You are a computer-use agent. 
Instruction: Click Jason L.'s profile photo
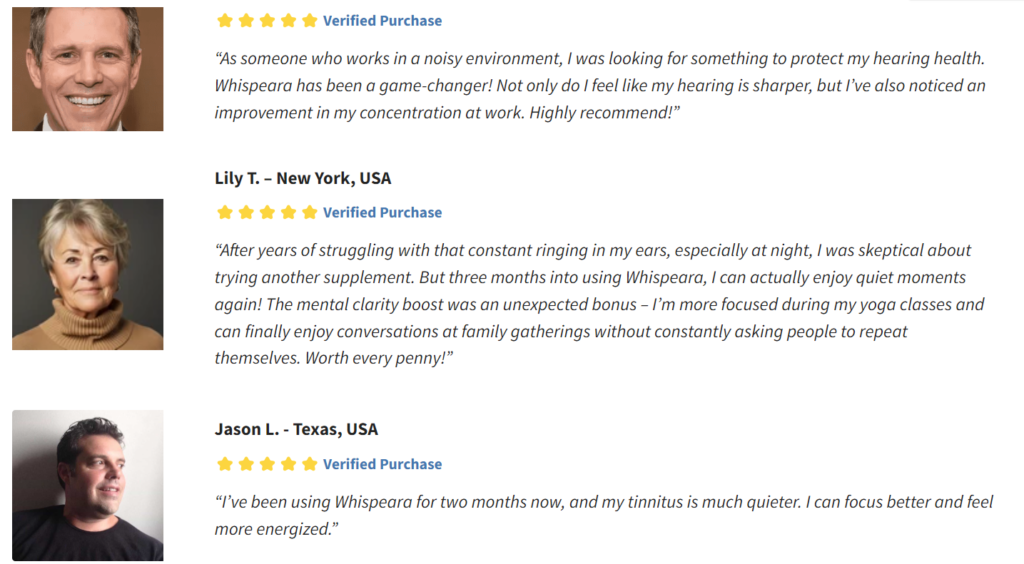[88, 485]
